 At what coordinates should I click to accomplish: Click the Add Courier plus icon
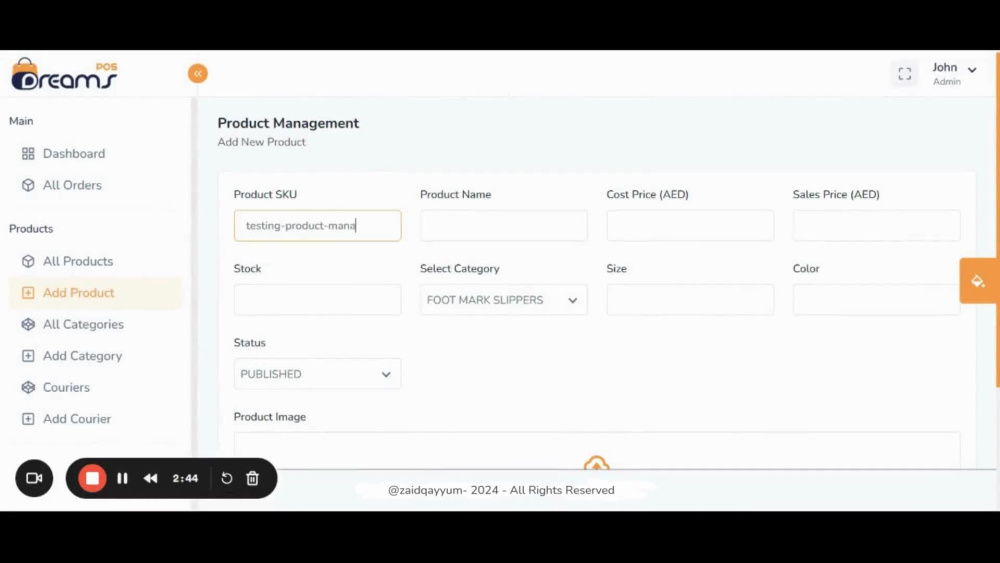pos(28,419)
